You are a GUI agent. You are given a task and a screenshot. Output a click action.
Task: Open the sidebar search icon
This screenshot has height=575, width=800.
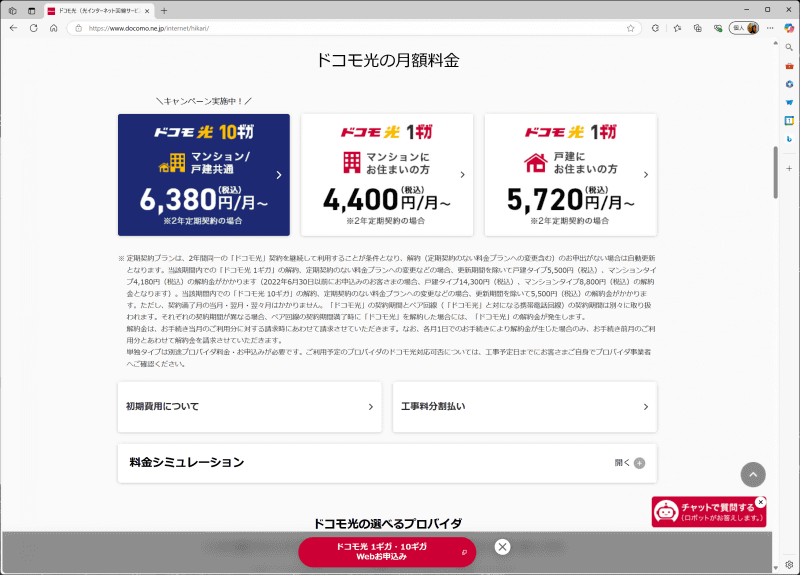(789, 47)
